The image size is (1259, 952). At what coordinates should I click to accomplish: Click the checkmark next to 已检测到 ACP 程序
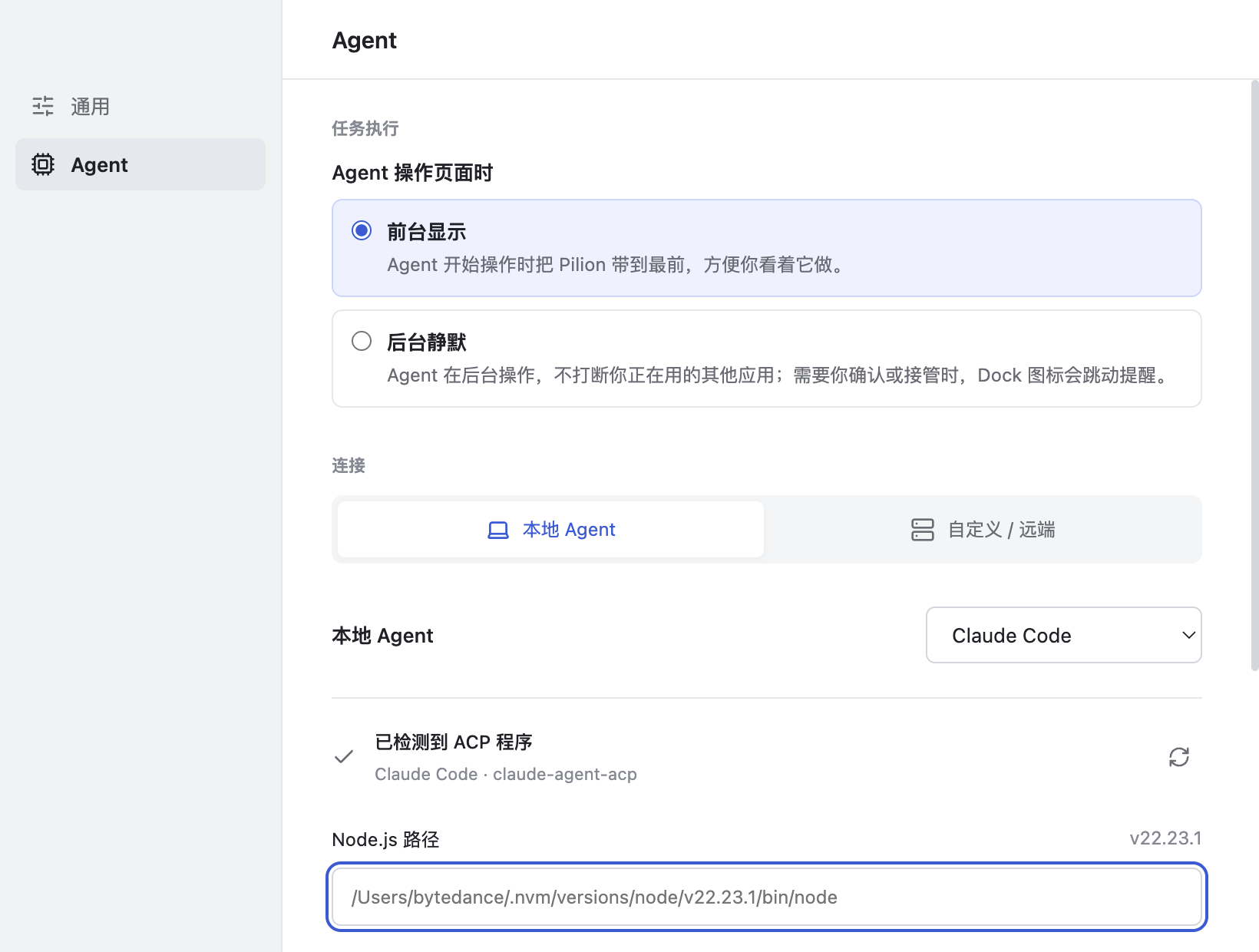[x=344, y=757]
